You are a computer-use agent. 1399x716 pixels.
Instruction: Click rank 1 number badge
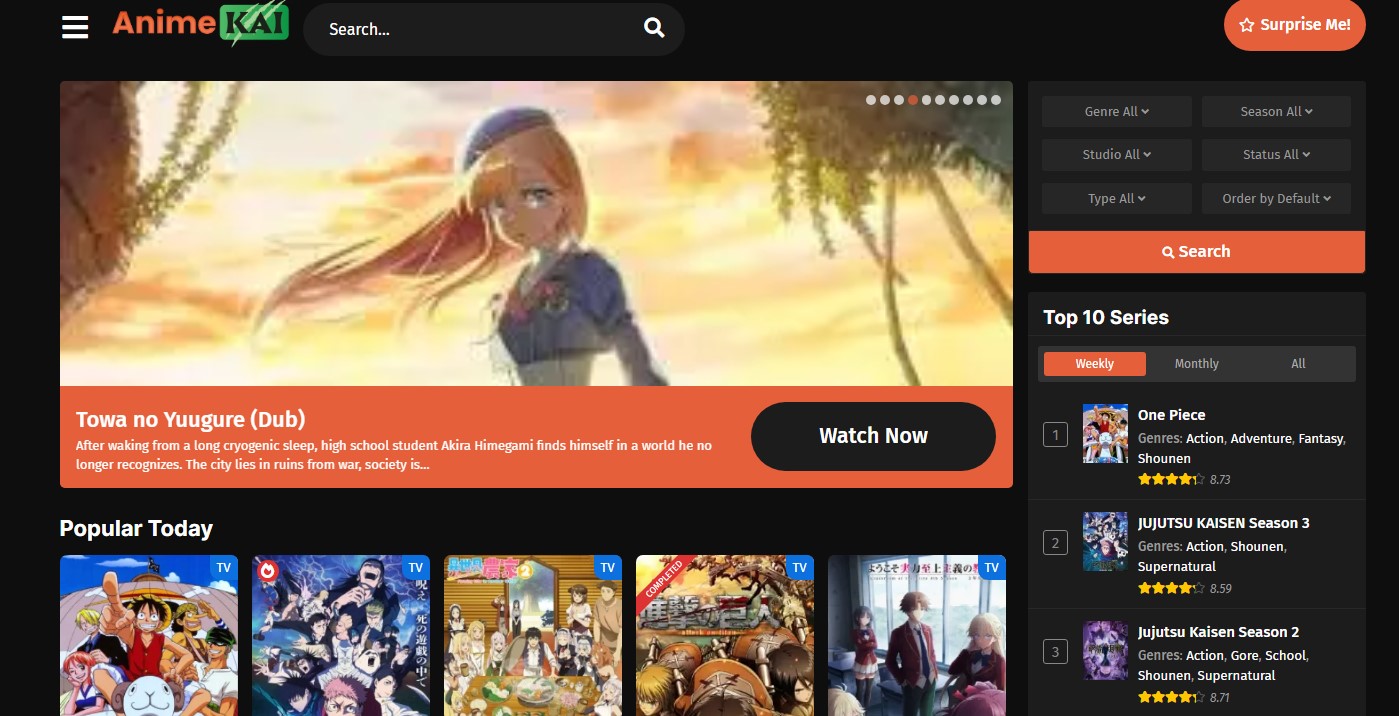(x=1055, y=434)
